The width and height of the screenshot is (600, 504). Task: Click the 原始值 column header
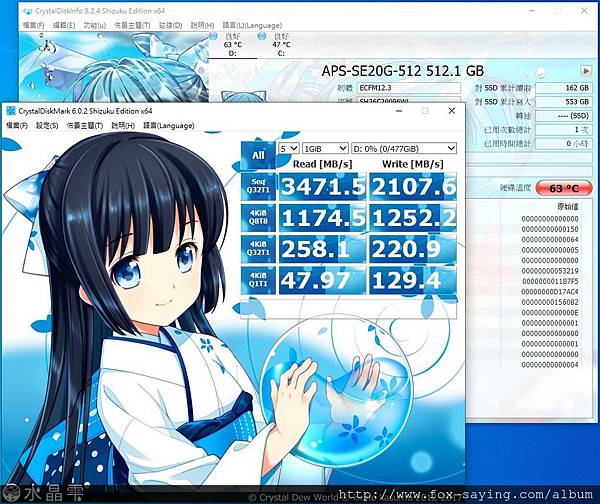point(568,207)
